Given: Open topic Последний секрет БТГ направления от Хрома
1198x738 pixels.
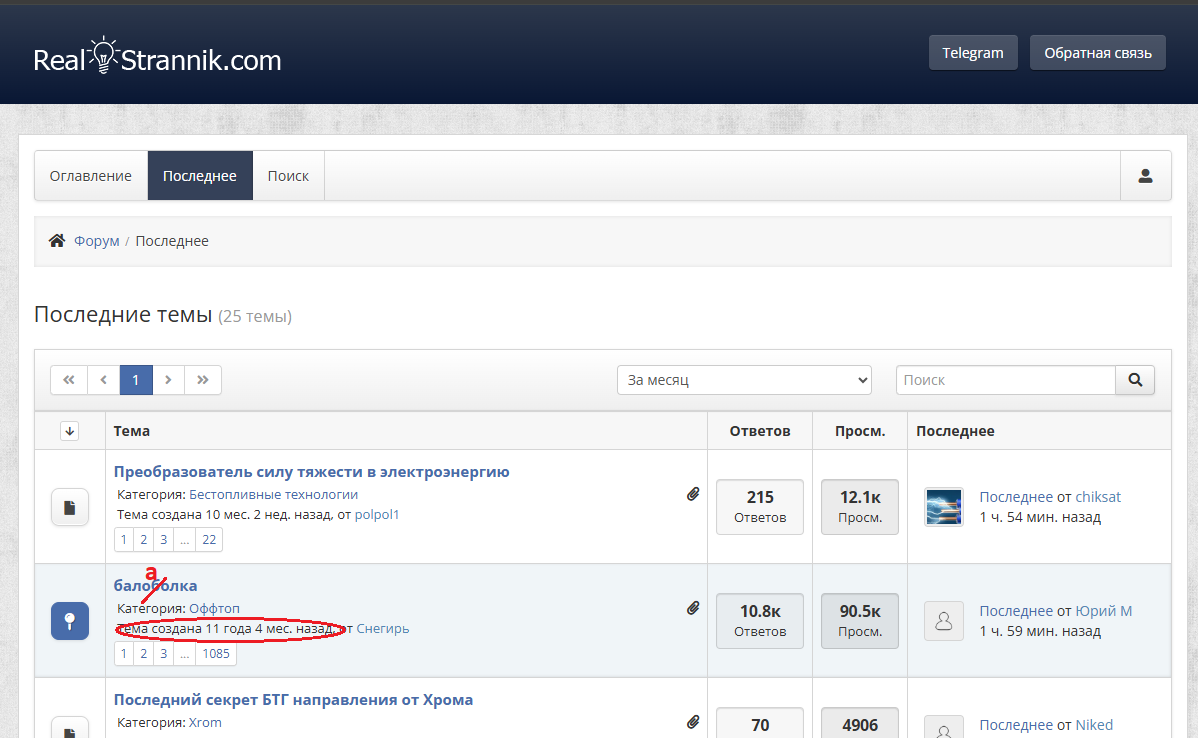Looking at the screenshot, I should (293, 699).
